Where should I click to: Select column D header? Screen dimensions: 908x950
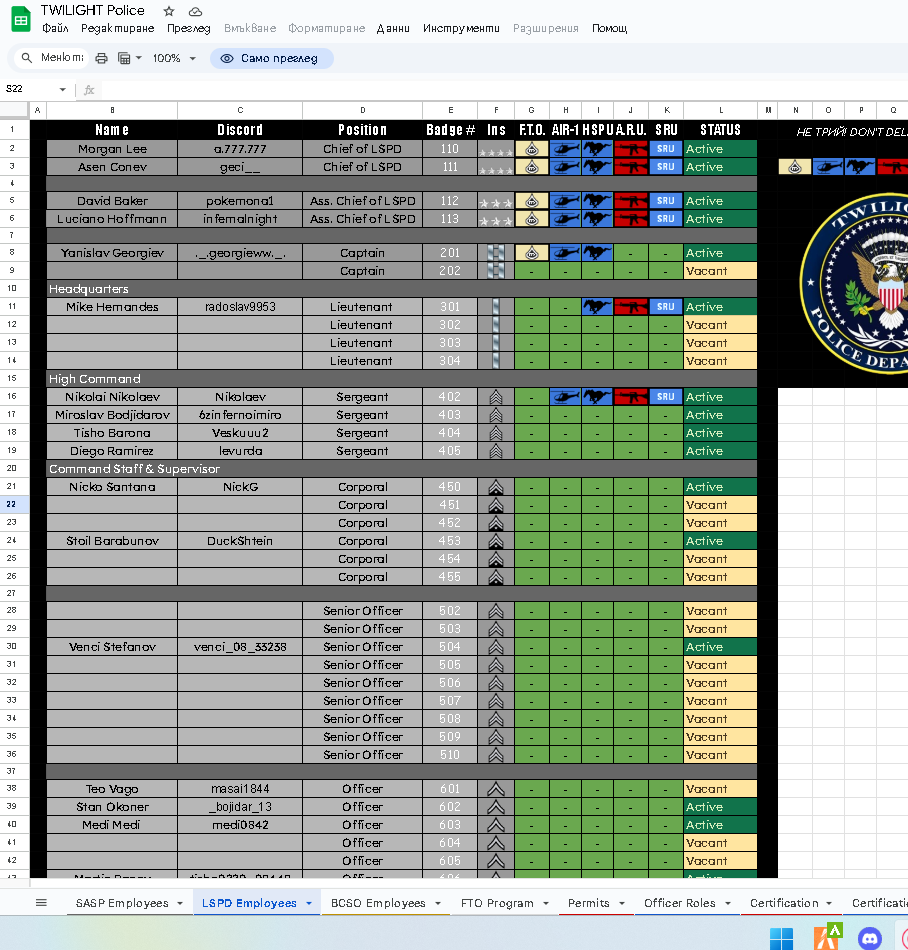click(x=362, y=110)
